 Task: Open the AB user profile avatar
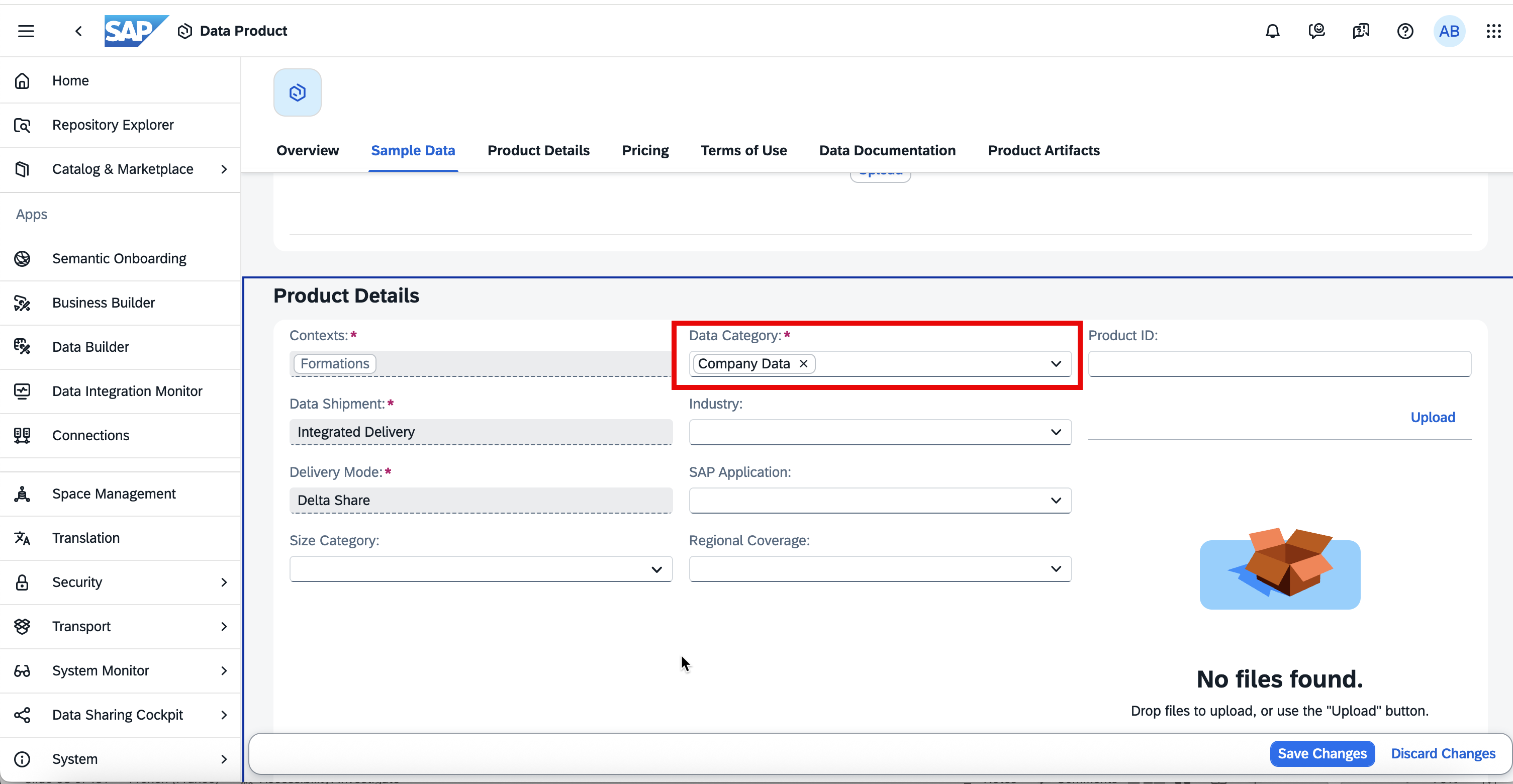[1449, 31]
